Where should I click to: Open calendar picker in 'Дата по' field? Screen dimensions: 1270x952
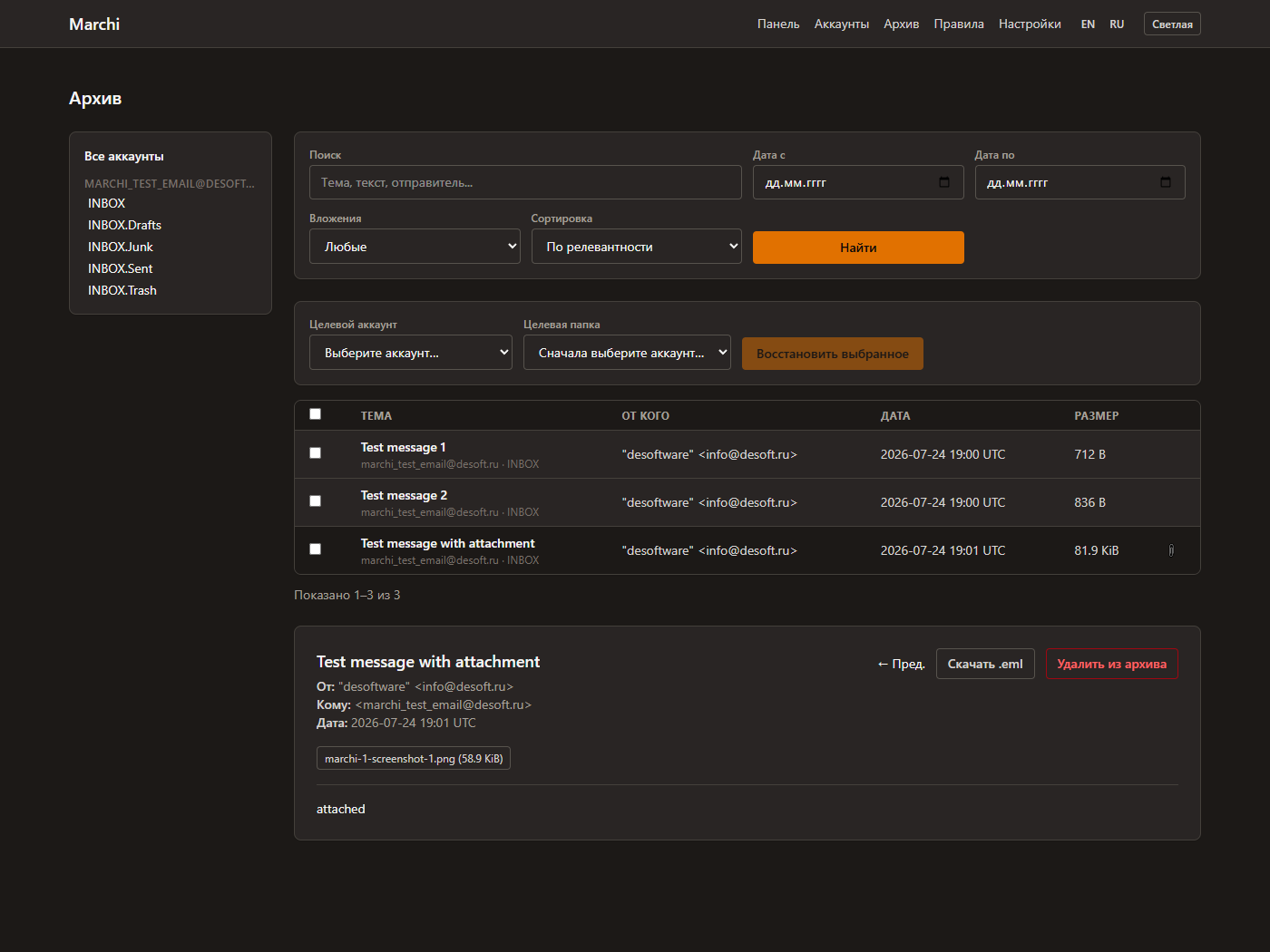1166,182
